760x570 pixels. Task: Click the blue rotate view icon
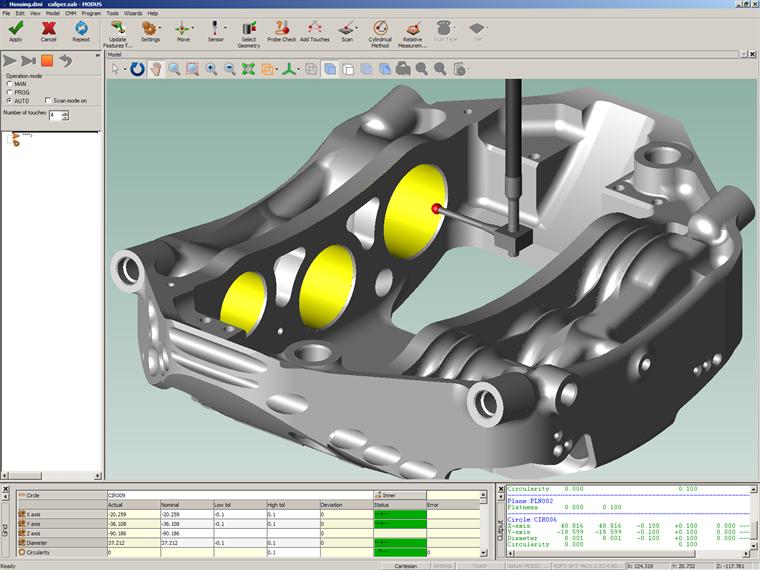point(137,69)
